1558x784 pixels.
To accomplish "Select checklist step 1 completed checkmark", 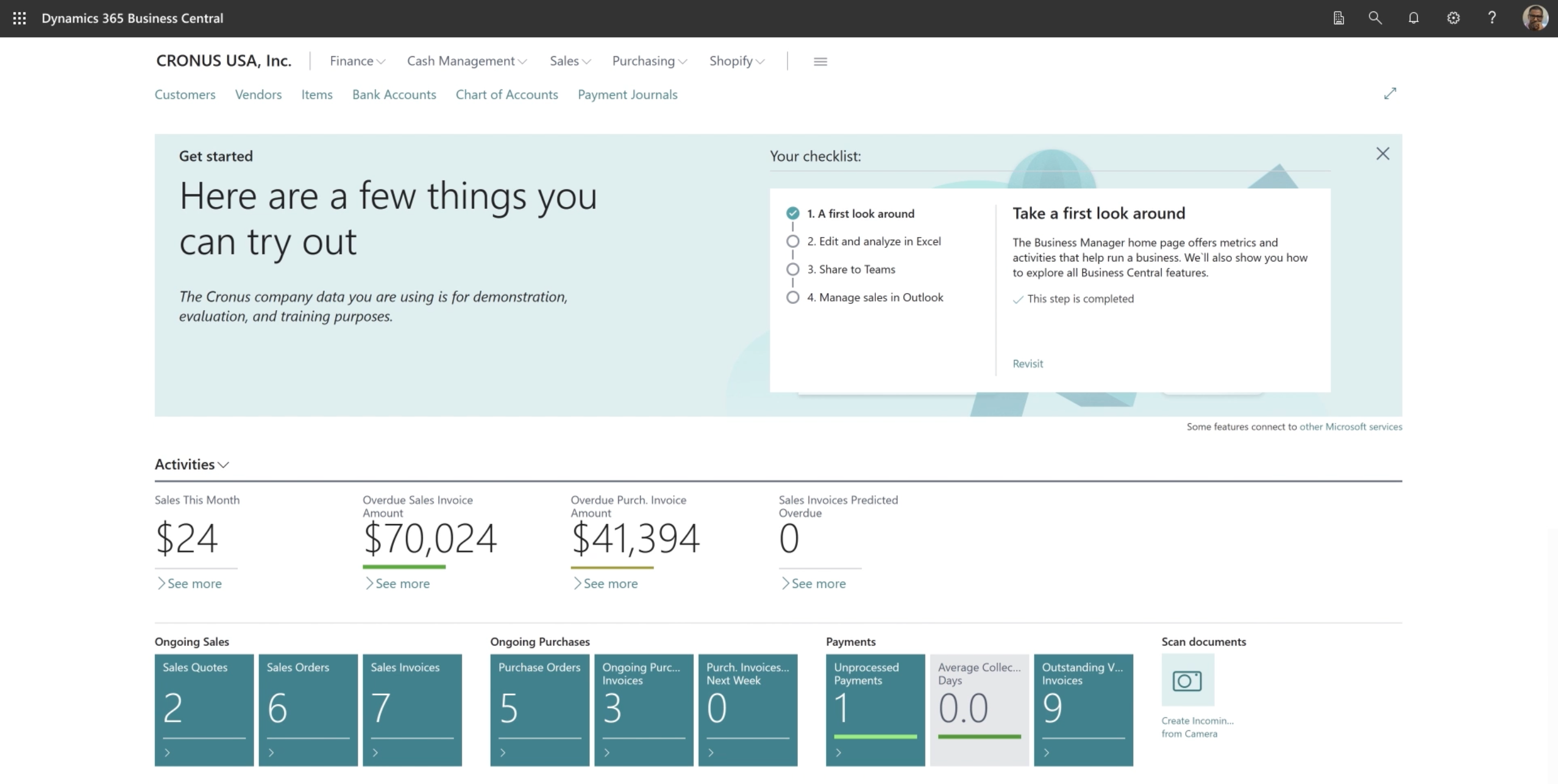I will tap(792, 213).
